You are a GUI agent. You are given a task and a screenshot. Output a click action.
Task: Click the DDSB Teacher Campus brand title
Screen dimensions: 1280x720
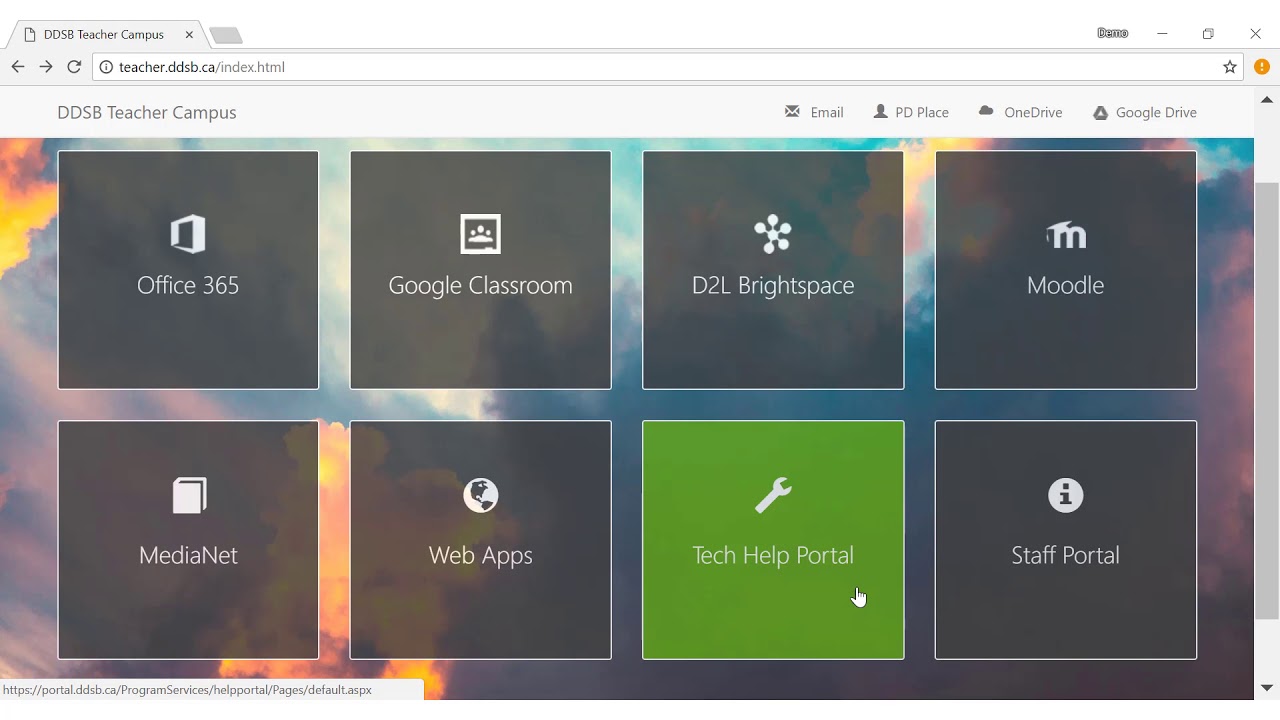(147, 112)
